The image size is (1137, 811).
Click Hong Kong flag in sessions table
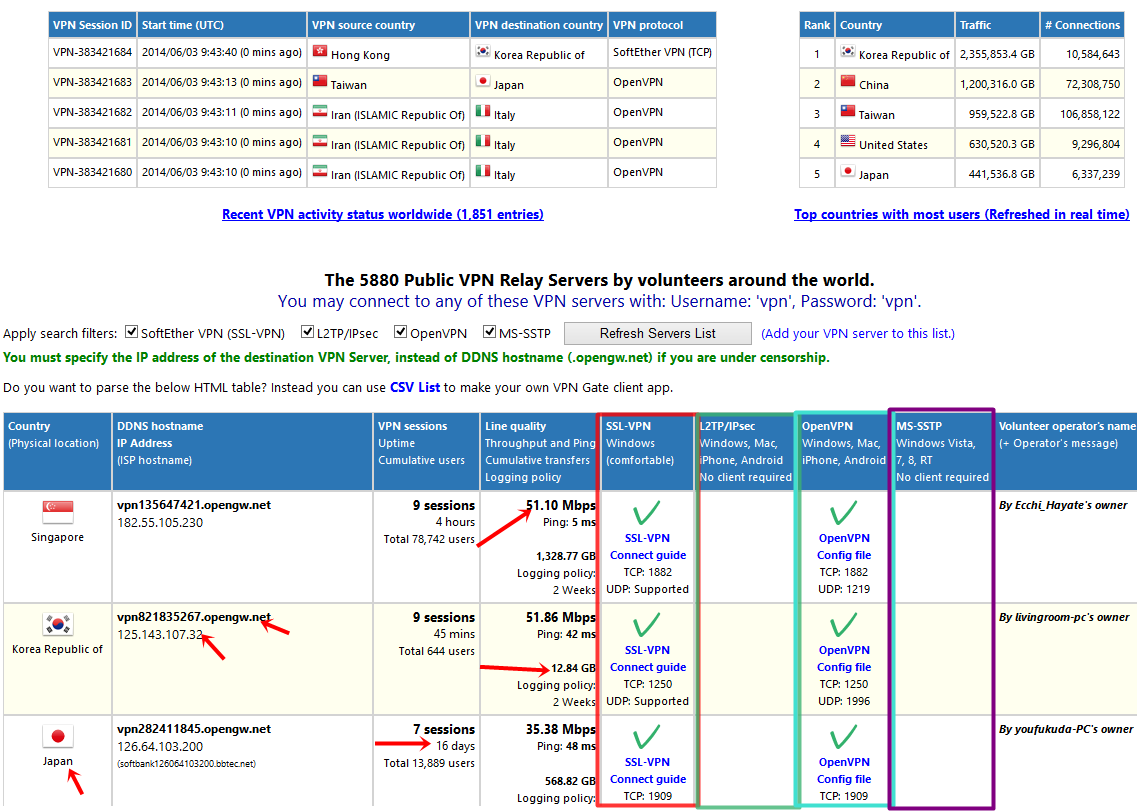click(320, 52)
